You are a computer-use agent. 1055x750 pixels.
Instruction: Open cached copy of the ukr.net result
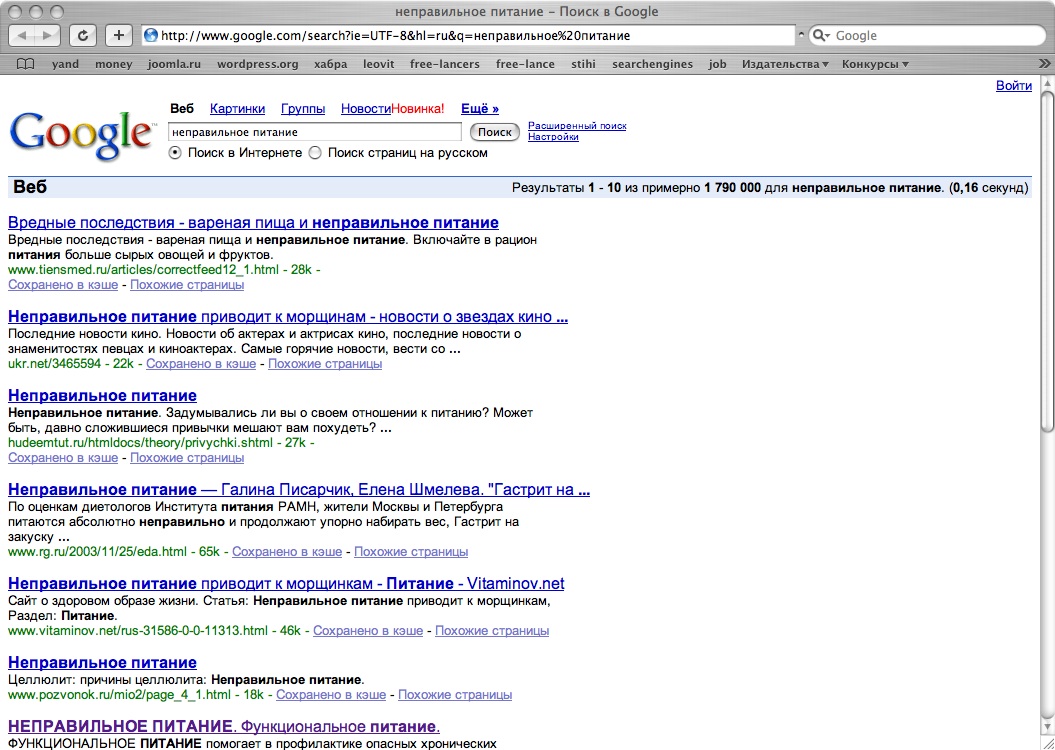201,364
